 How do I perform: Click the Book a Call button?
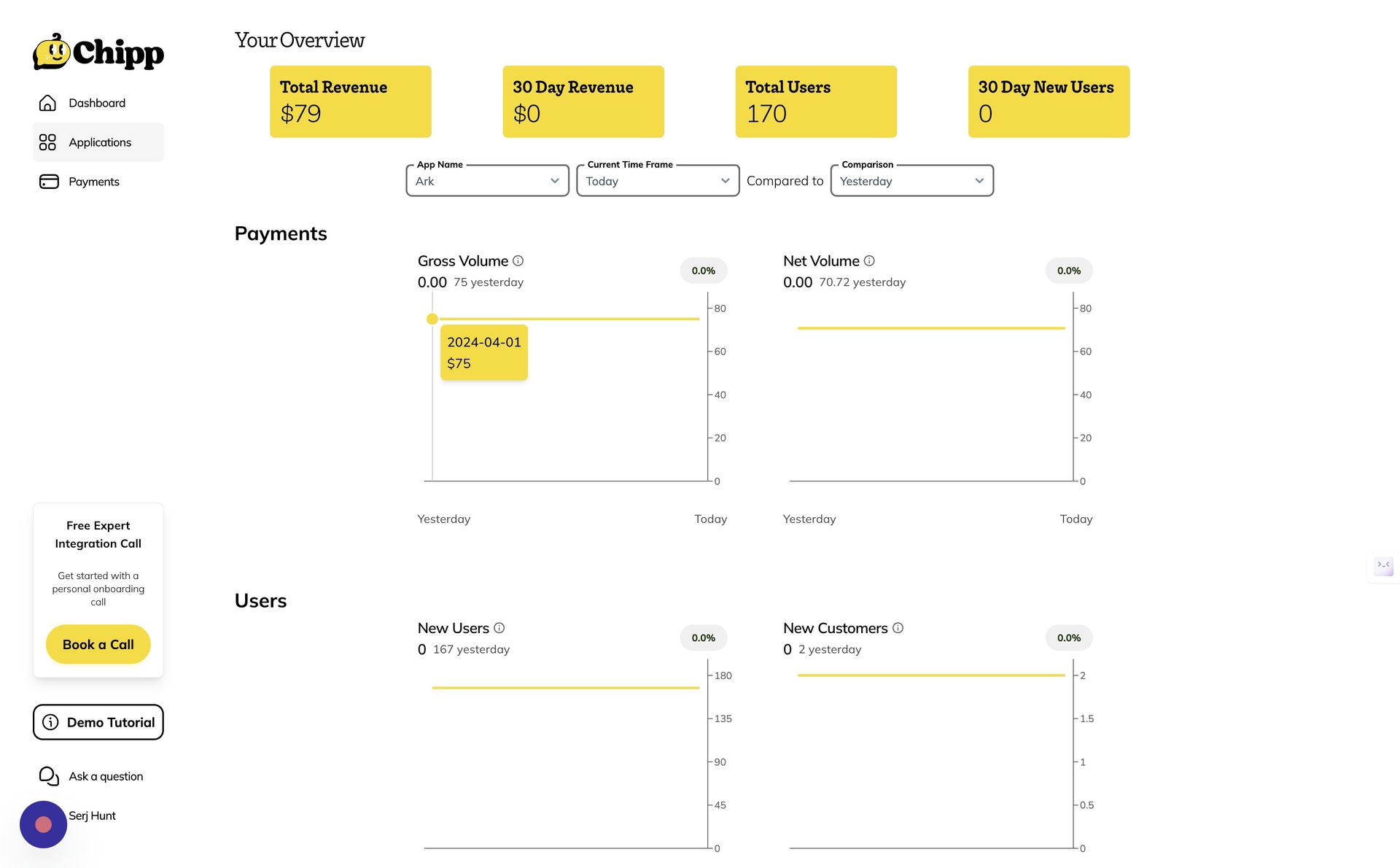[x=98, y=645]
